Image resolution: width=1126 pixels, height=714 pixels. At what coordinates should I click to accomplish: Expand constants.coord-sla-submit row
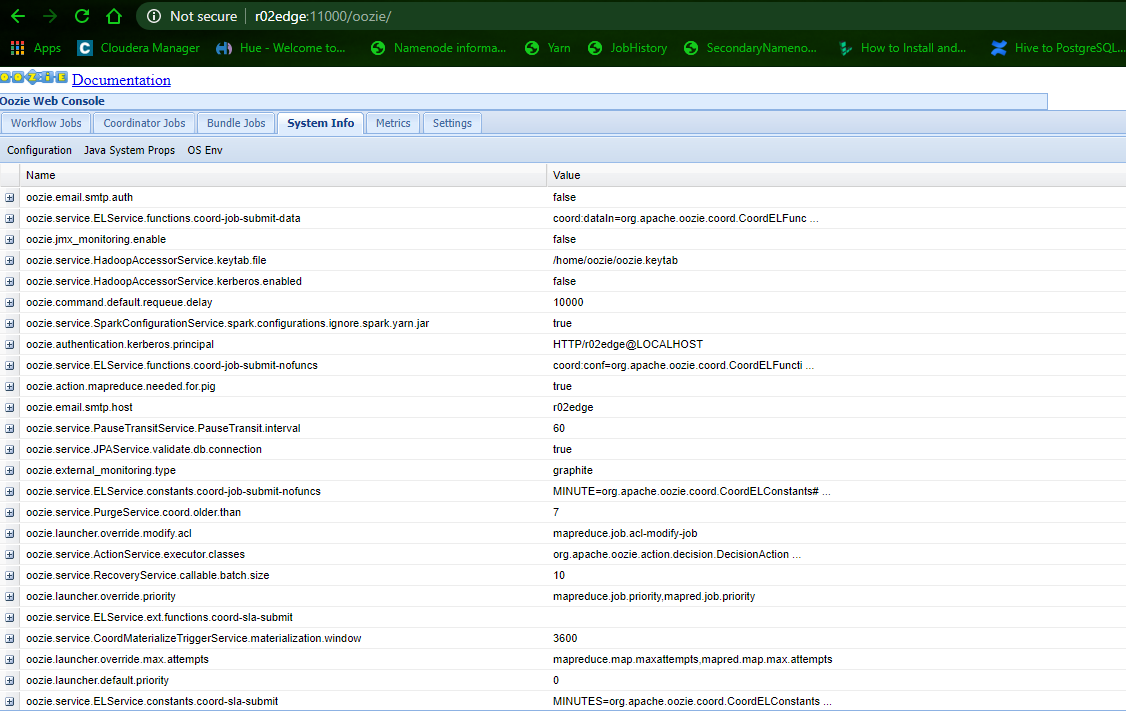click(9, 702)
